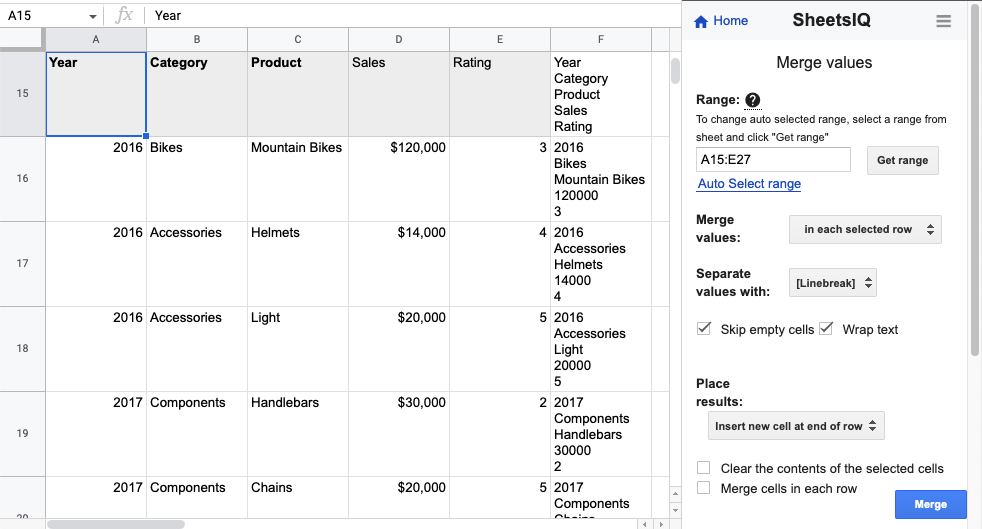This screenshot has height=529, width=982.
Task: Select row 16 header
Action: 23,178
